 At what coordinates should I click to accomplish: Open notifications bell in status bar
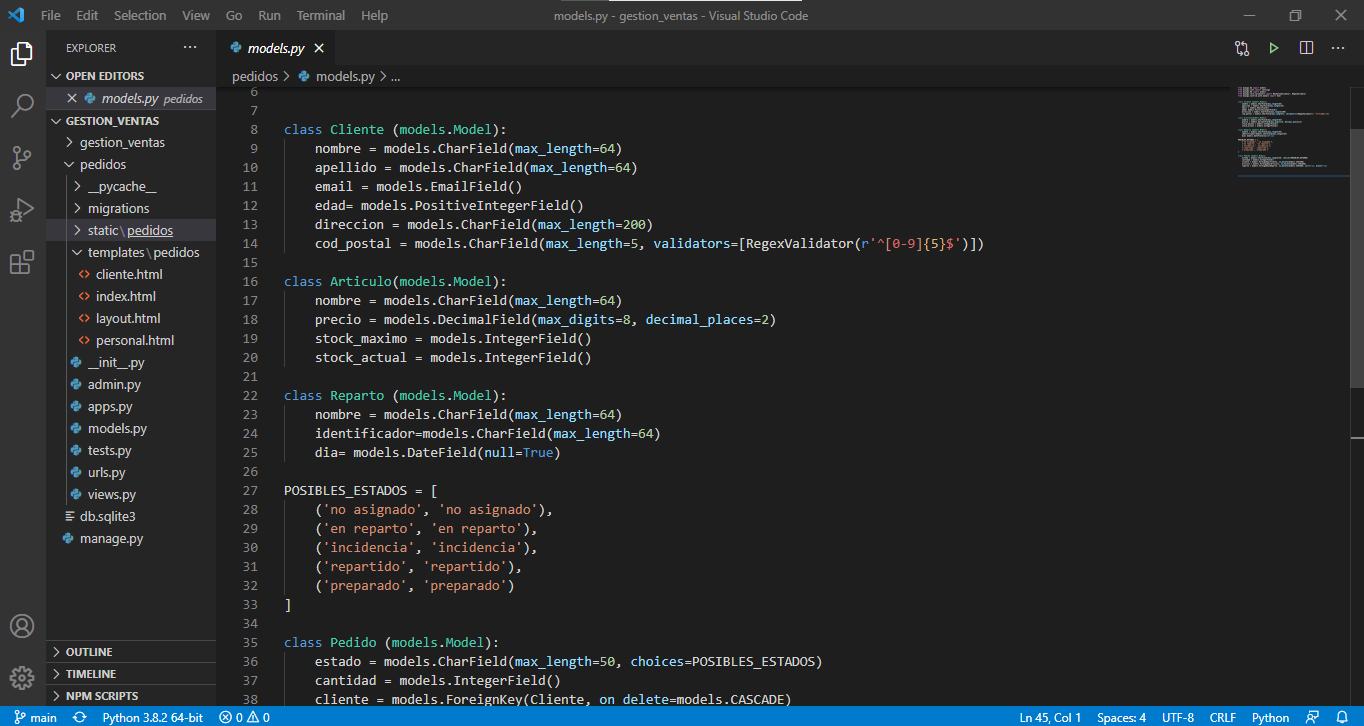coord(1342,718)
